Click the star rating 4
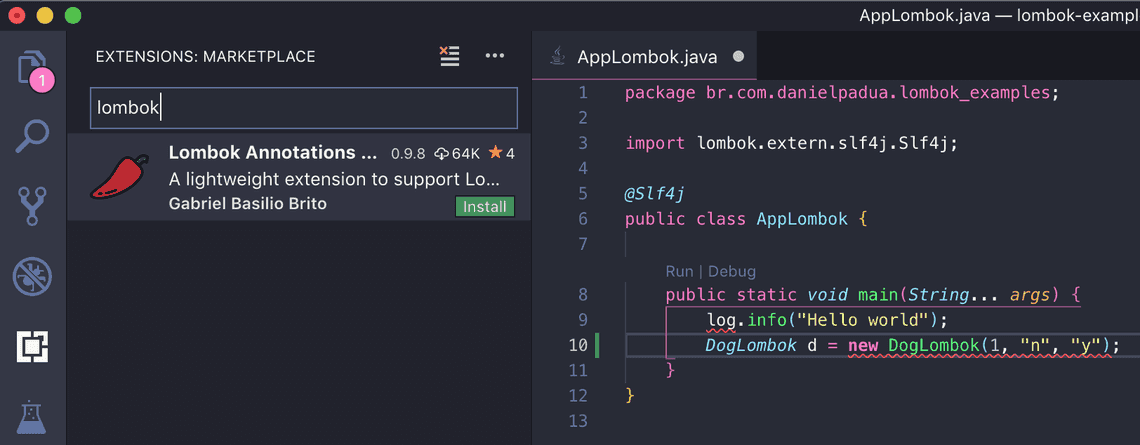Screen dimensions: 1140x445 pyautogui.click(x=502, y=153)
